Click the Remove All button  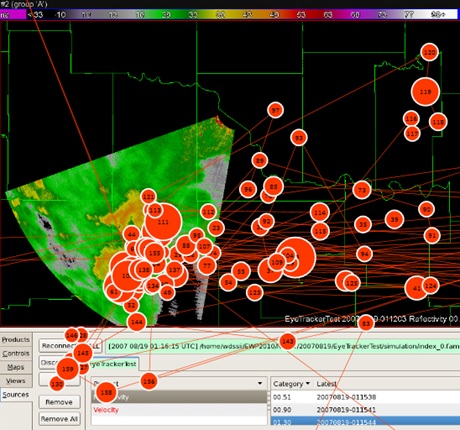[x=59, y=419]
